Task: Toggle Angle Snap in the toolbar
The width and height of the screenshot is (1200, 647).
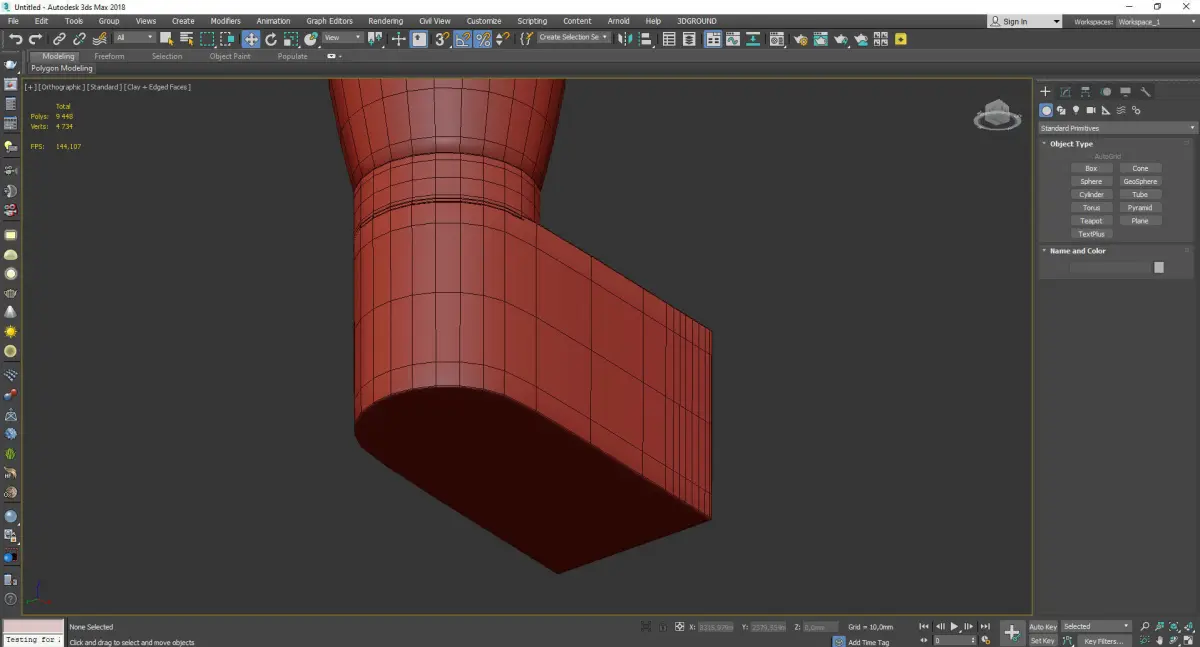Action: (x=462, y=39)
